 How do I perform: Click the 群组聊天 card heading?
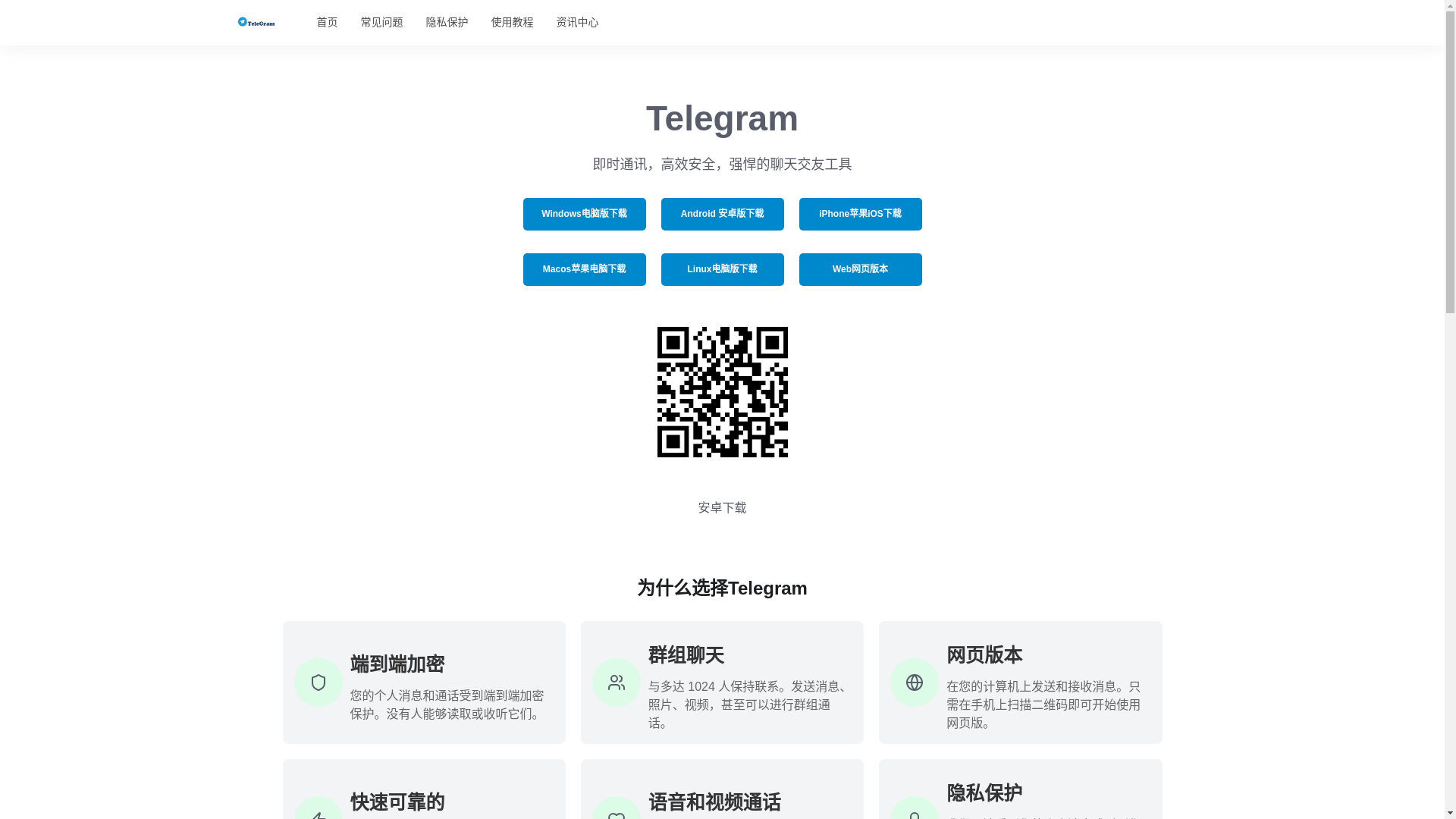686,655
